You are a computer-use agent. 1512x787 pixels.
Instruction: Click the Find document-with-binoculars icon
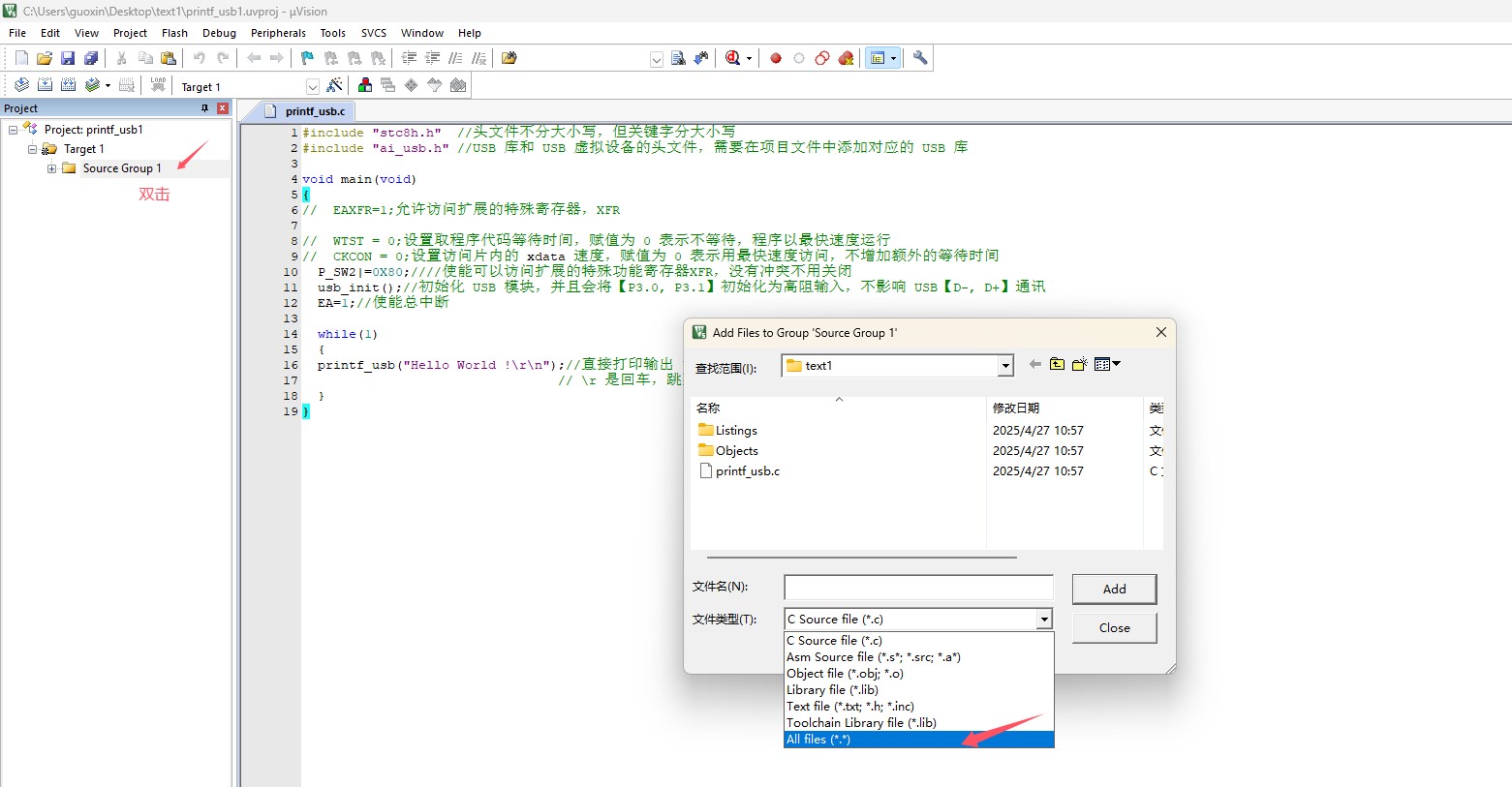(x=678, y=58)
